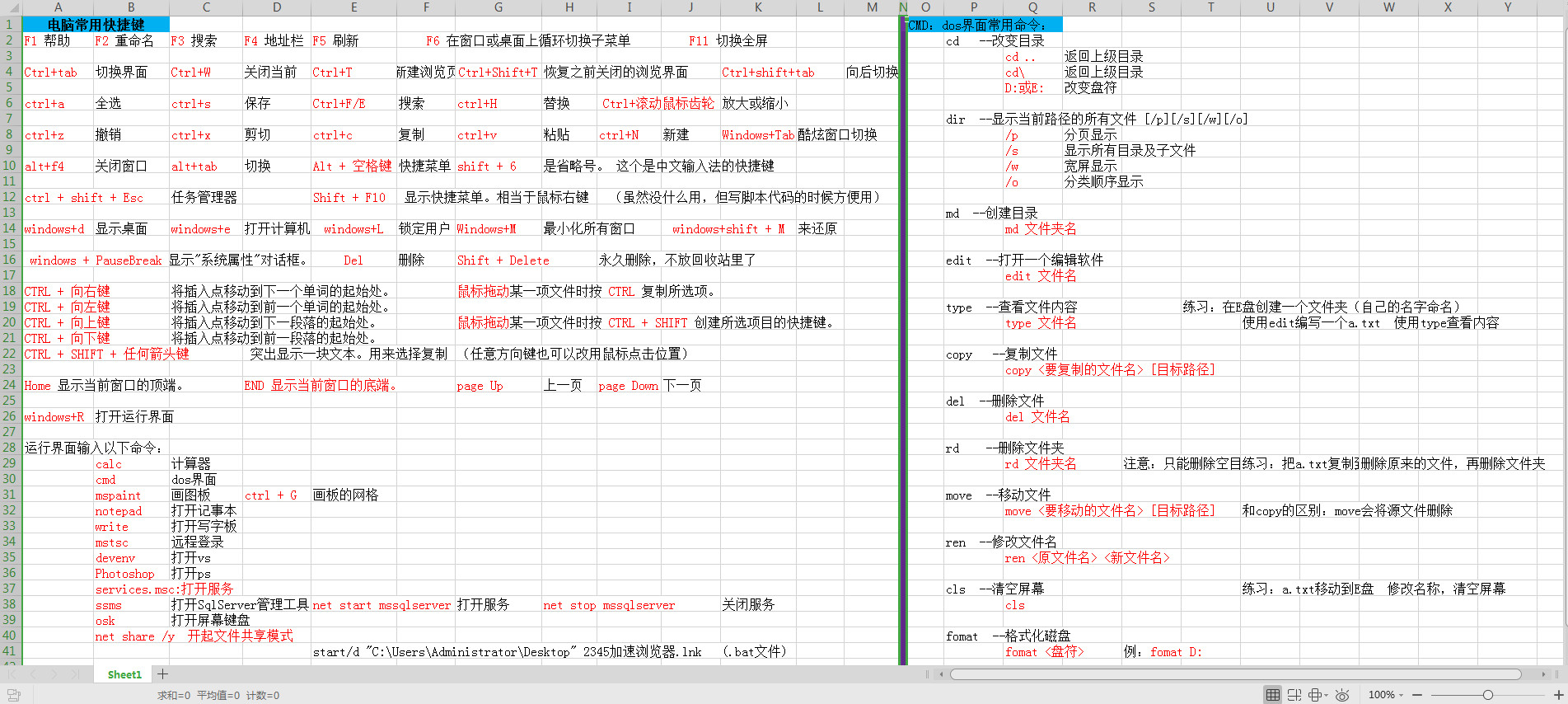Click the cell 'CTRL + SHIFT + 任何箭头键'
1568x704 pixels.
click(106, 354)
